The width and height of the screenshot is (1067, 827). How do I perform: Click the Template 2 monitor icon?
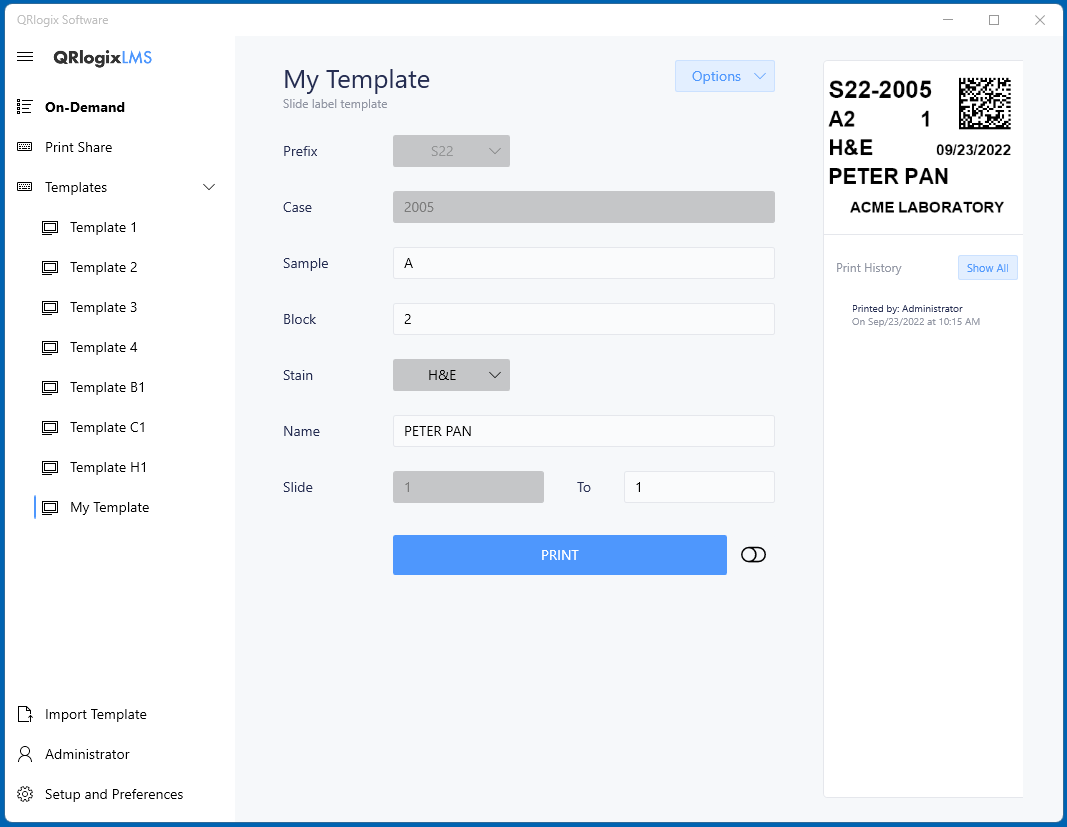click(x=50, y=267)
